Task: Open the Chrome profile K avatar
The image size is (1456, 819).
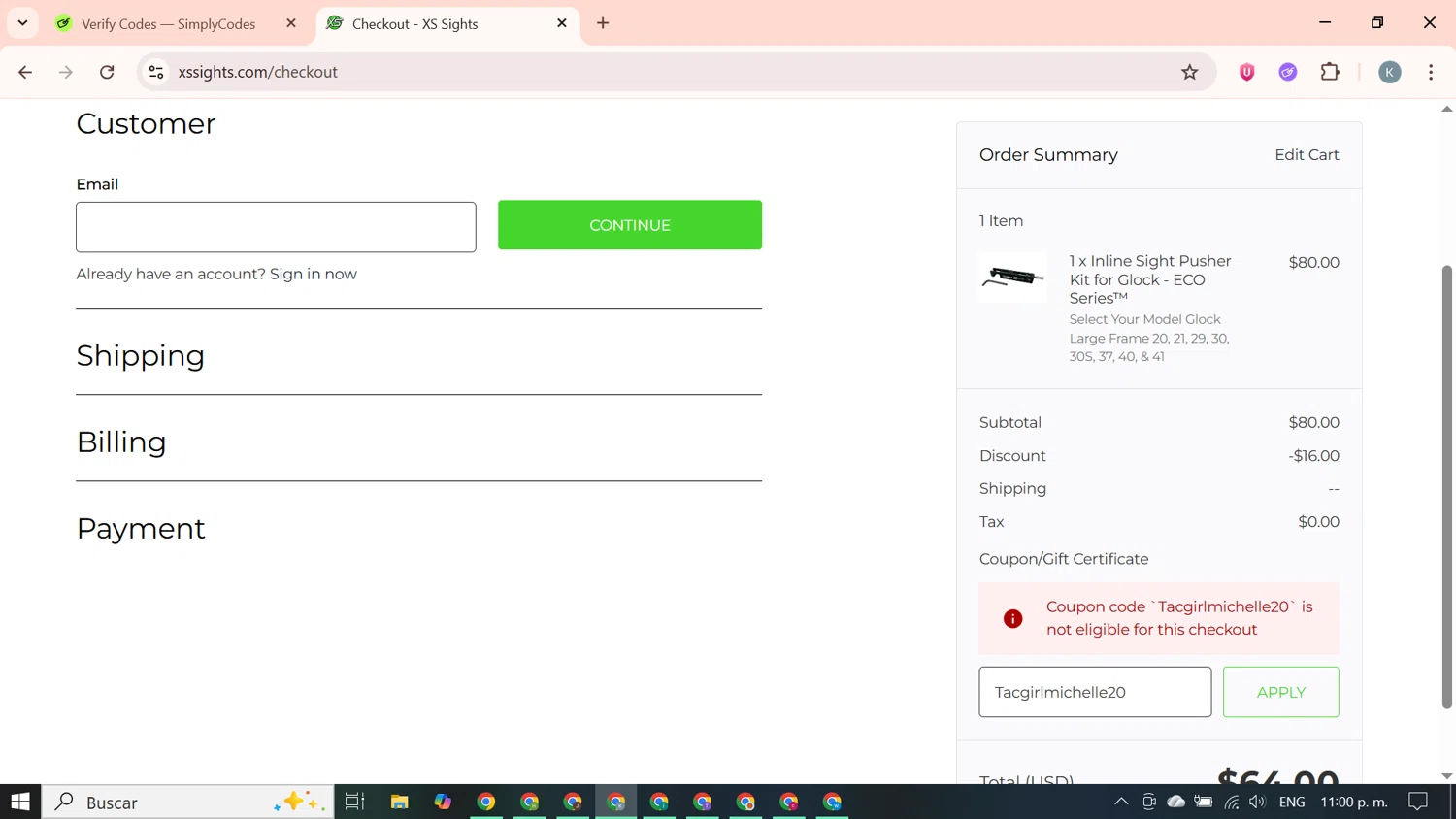Action: pos(1390,72)
